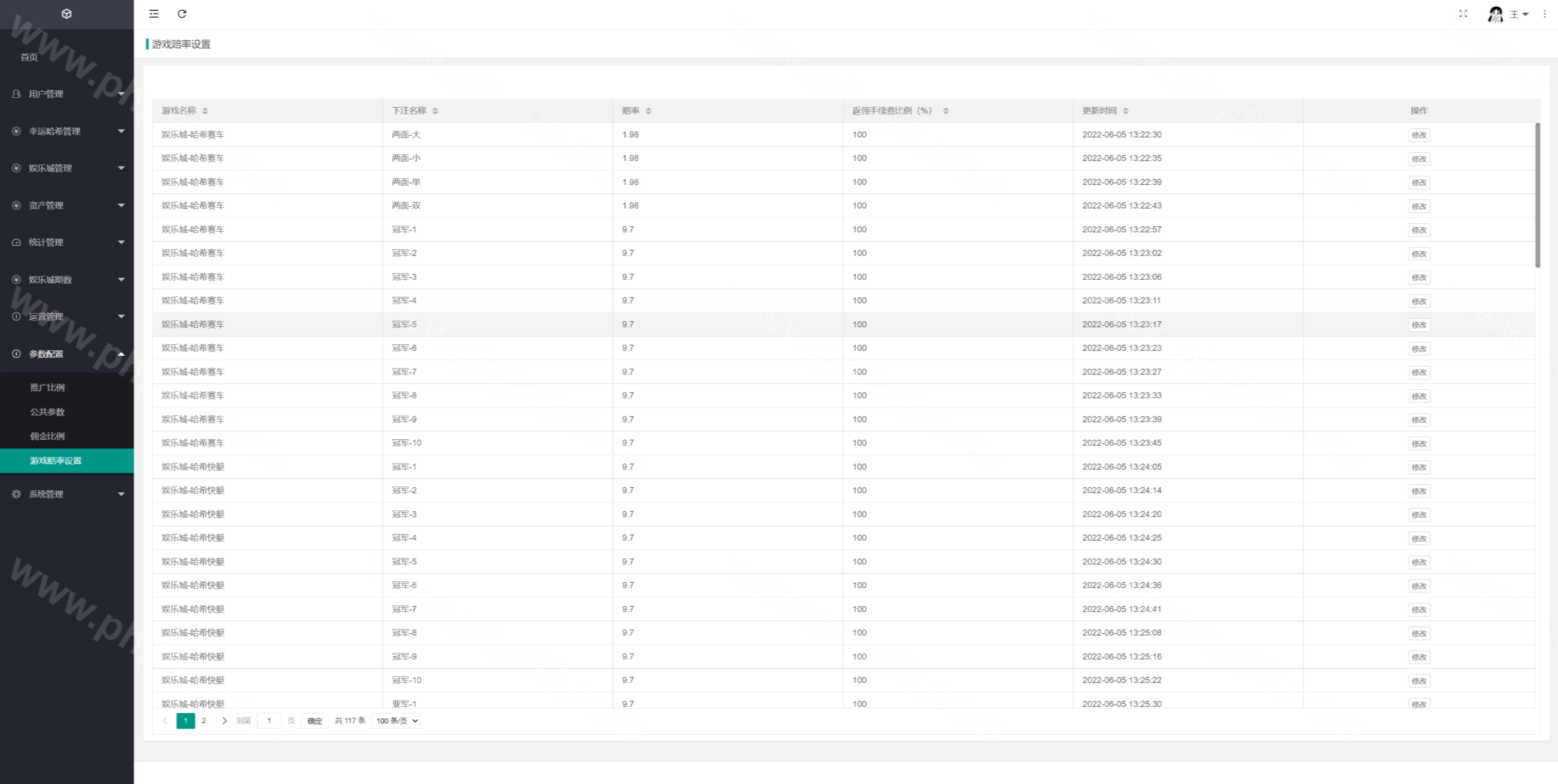
Task: Click the cube logo at top of sidebar
Action: 67,13
